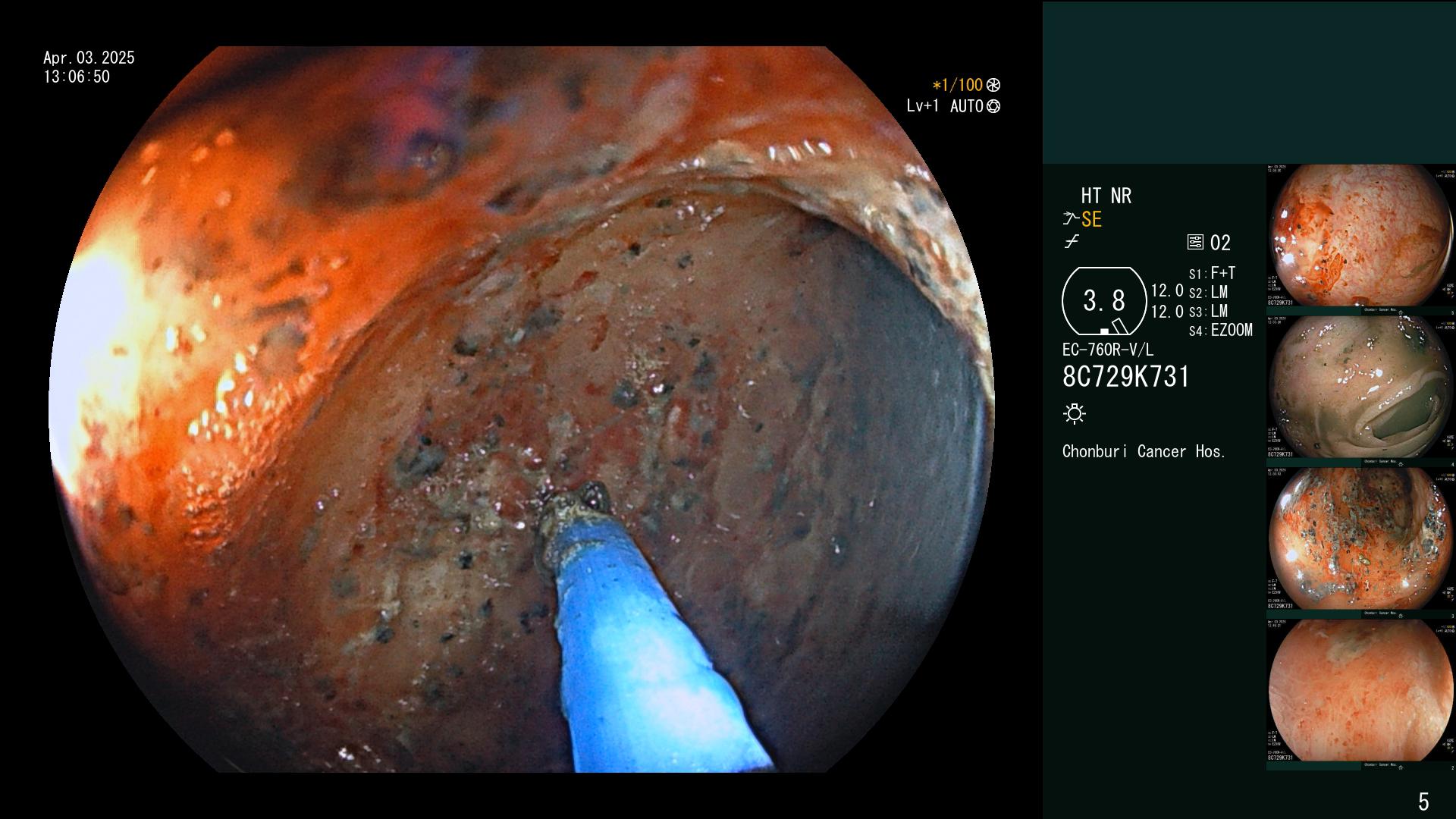
Task: Click the serial number 8C729K731
Action: coord(1126,377)
